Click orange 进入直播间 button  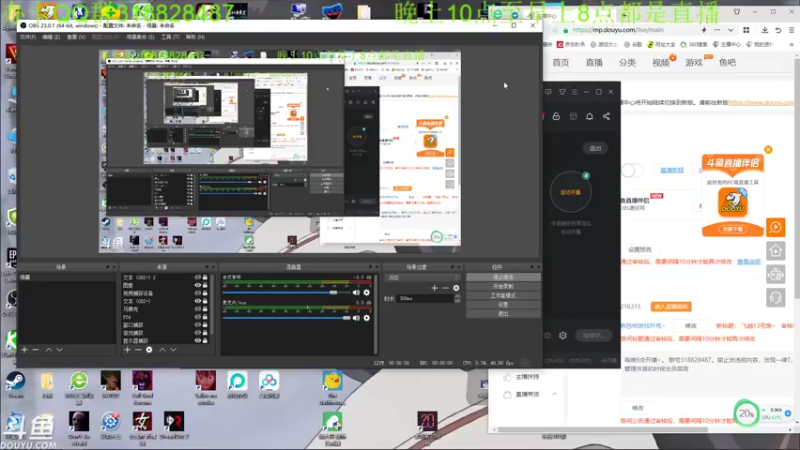click(671, 307)
